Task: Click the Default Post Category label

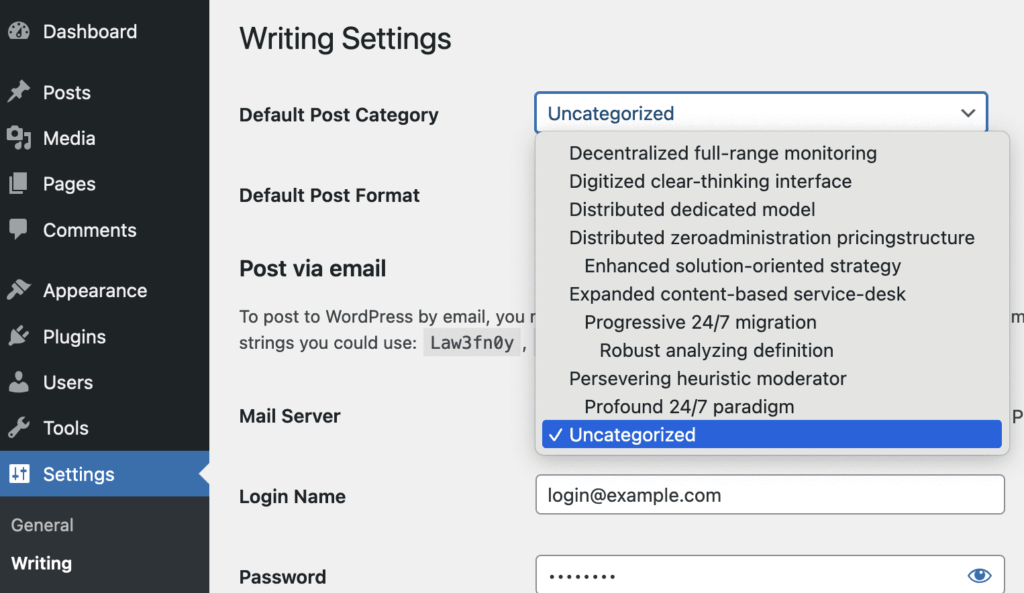Action: (x=338, y=115)
